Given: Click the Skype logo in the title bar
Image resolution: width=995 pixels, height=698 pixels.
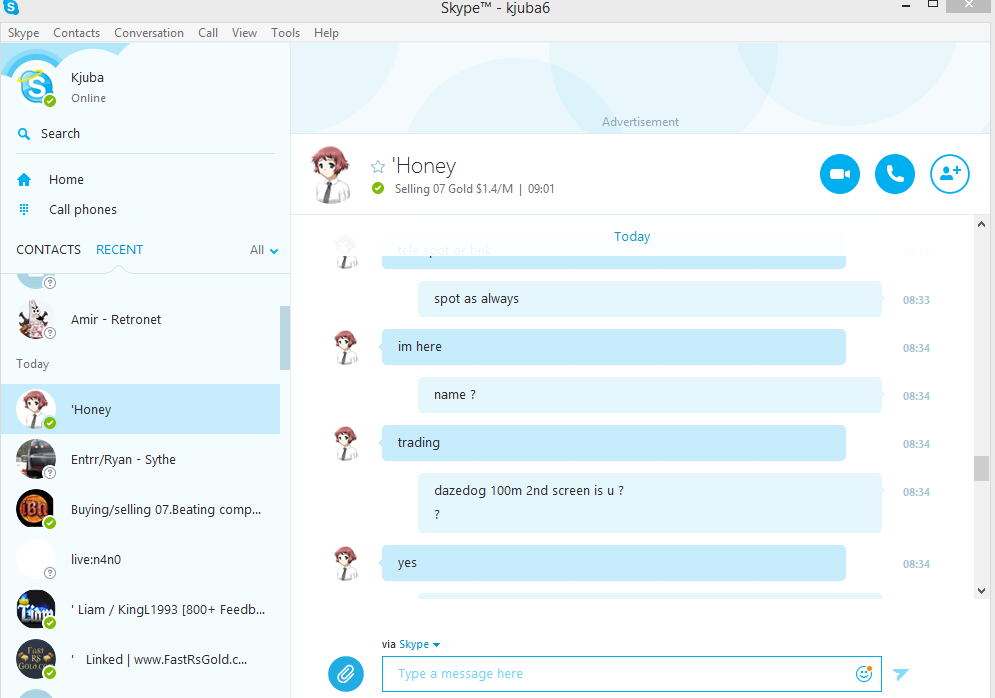Looking at the screenshot, I should [x=11, y=8].
